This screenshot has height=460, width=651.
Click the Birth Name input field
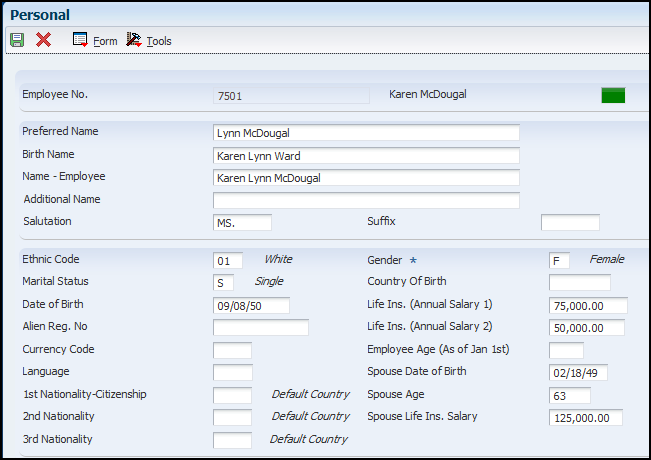366,156
